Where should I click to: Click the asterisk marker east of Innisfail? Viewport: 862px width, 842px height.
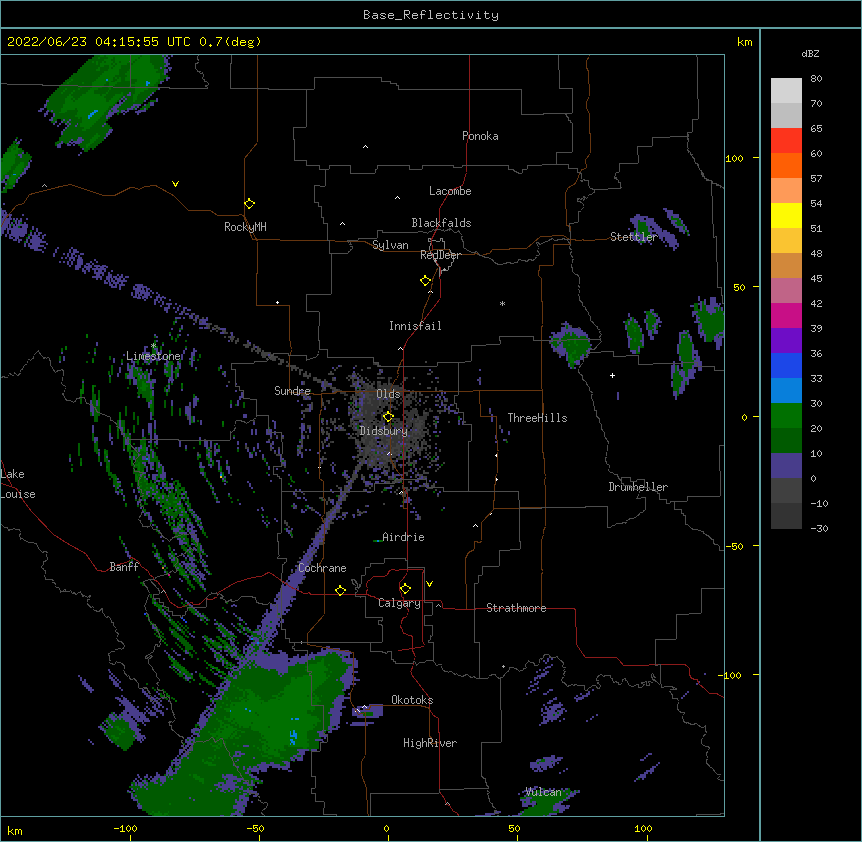[502, 303]
